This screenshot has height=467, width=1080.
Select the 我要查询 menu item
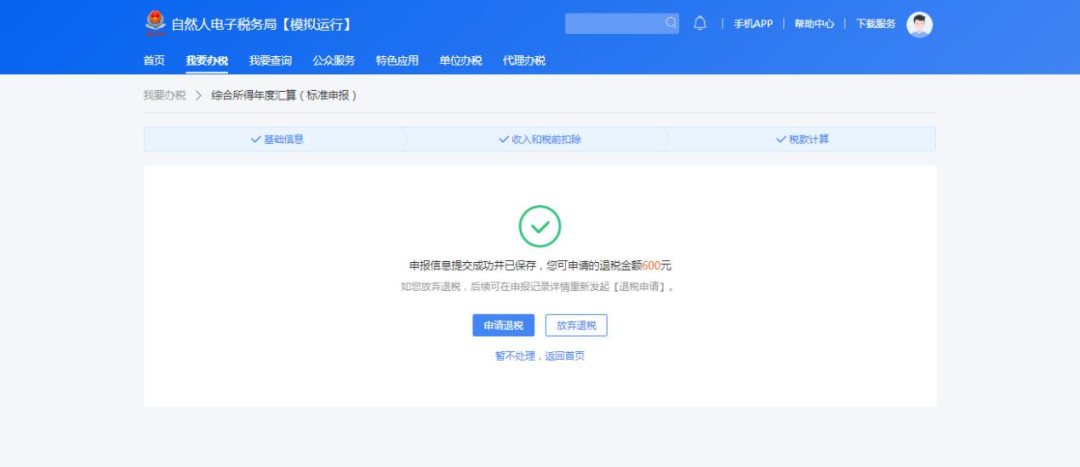[x=270, y=61]
